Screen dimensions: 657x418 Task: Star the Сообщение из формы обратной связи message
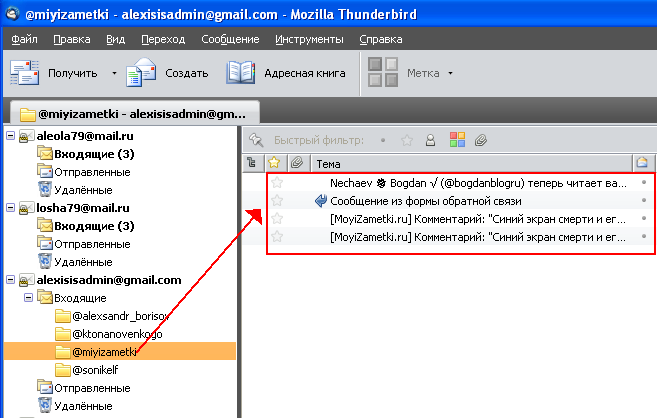coord(277,201)
